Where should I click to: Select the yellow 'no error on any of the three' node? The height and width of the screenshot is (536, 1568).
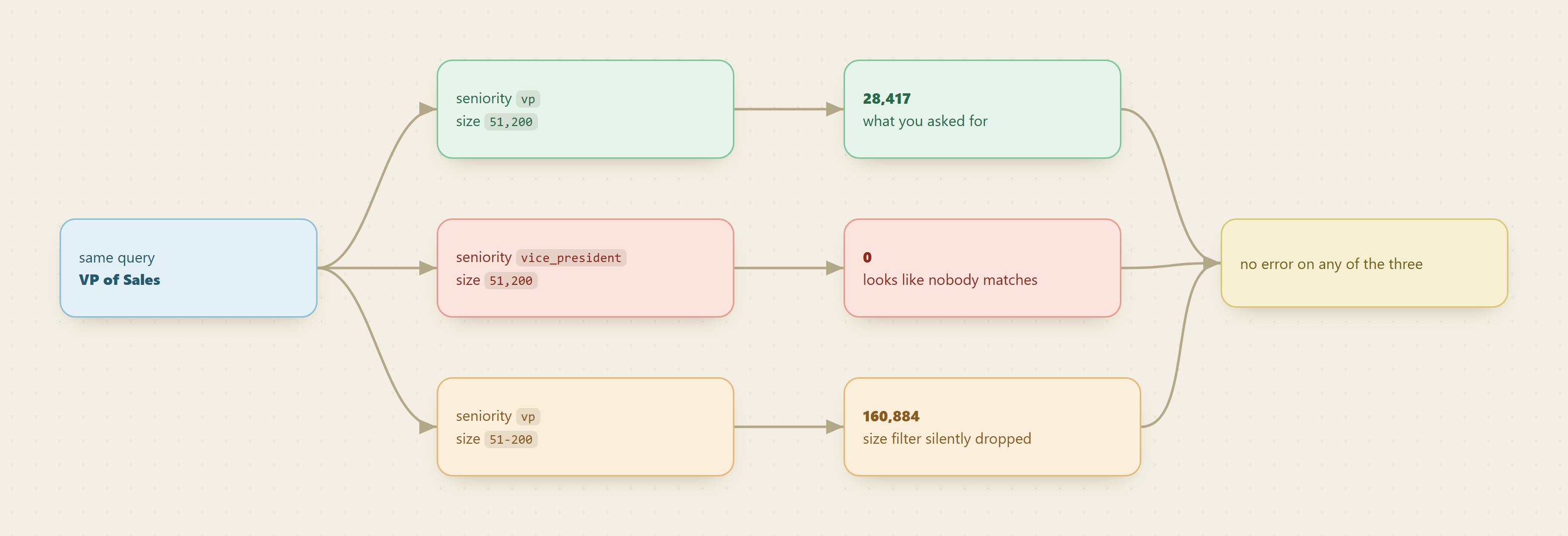tap(1364, 263)
